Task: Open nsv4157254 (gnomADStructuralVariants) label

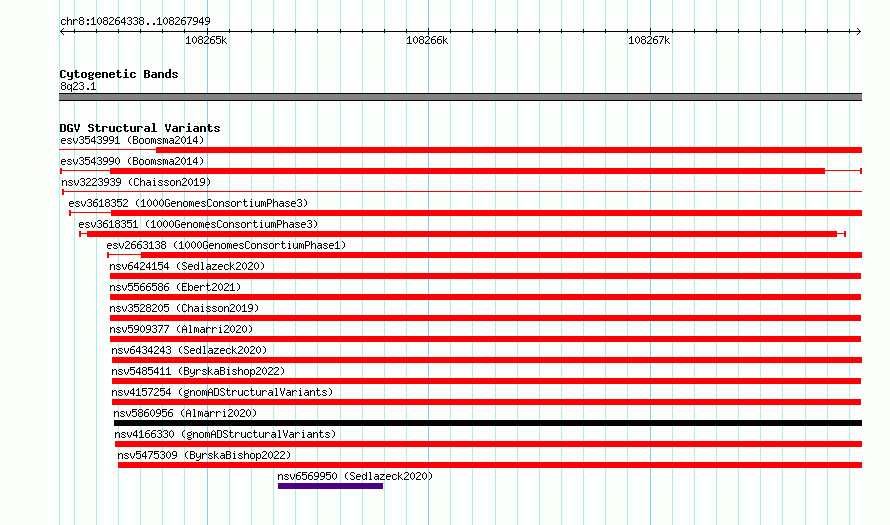Action: 222,392
